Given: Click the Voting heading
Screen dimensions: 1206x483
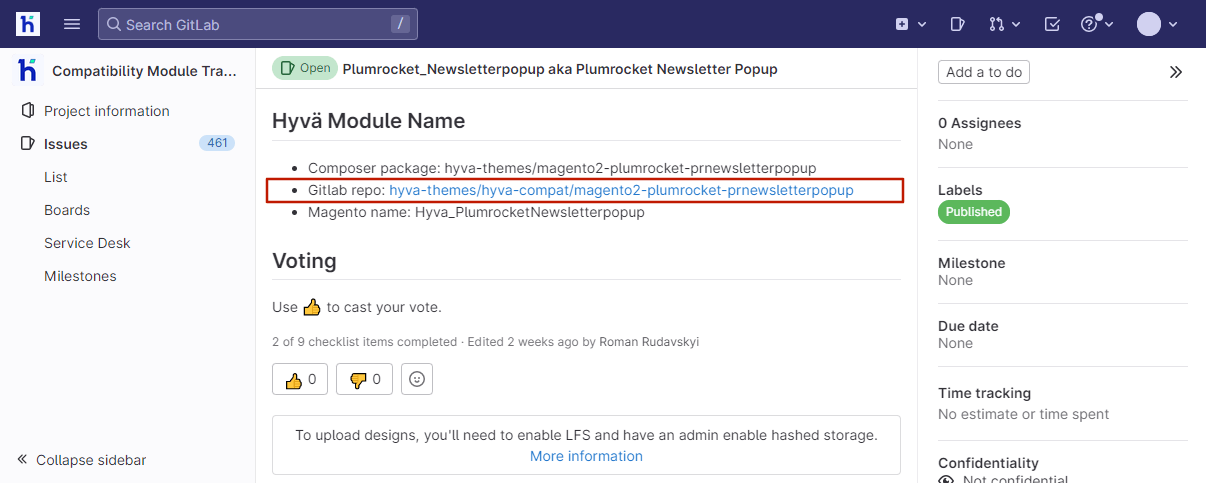Looking at the screenshot, I should tap(304, 261).
